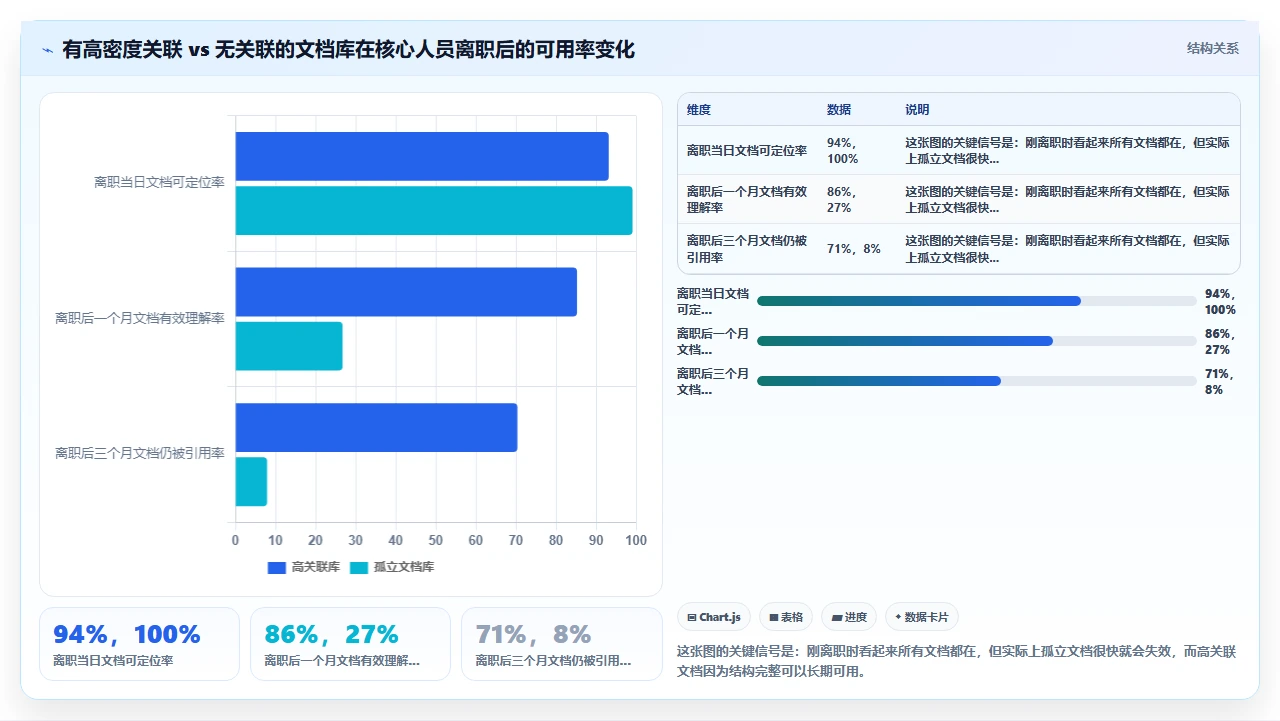Click the 离职当日文档可定... progress bar
This screenshot has height=721, width=1280.
tap(977, 301)
